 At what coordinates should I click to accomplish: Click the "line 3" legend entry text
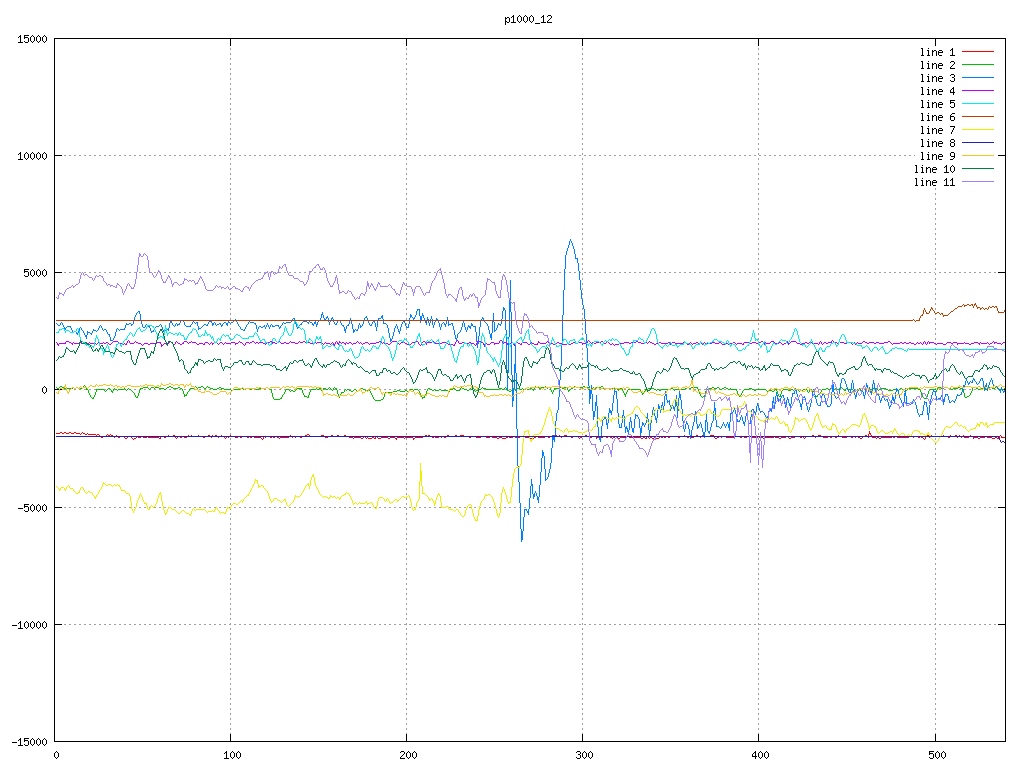(937, 78)
